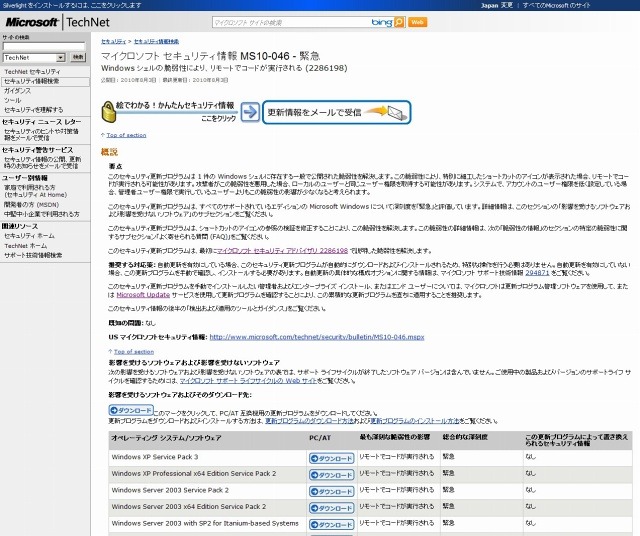This screenshot has height=536, width=640.
Task: Click the Silverlight install notice link
Action: 72,5
